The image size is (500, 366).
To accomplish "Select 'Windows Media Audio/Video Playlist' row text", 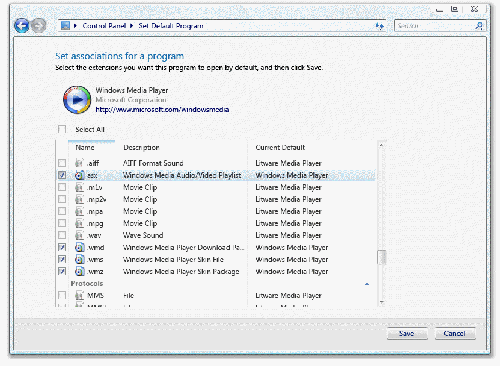I will click(x=182, y=175).
